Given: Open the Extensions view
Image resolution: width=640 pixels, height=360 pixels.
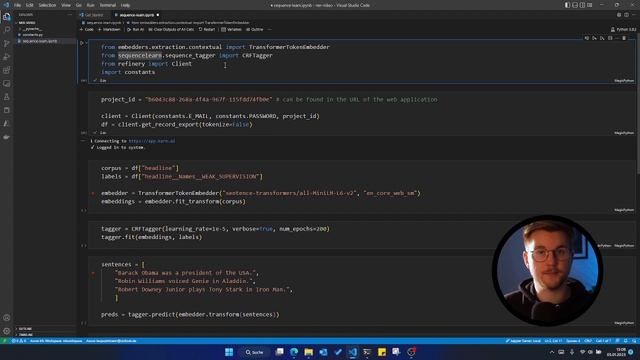Looking at the screenshot, I should 7,70.
